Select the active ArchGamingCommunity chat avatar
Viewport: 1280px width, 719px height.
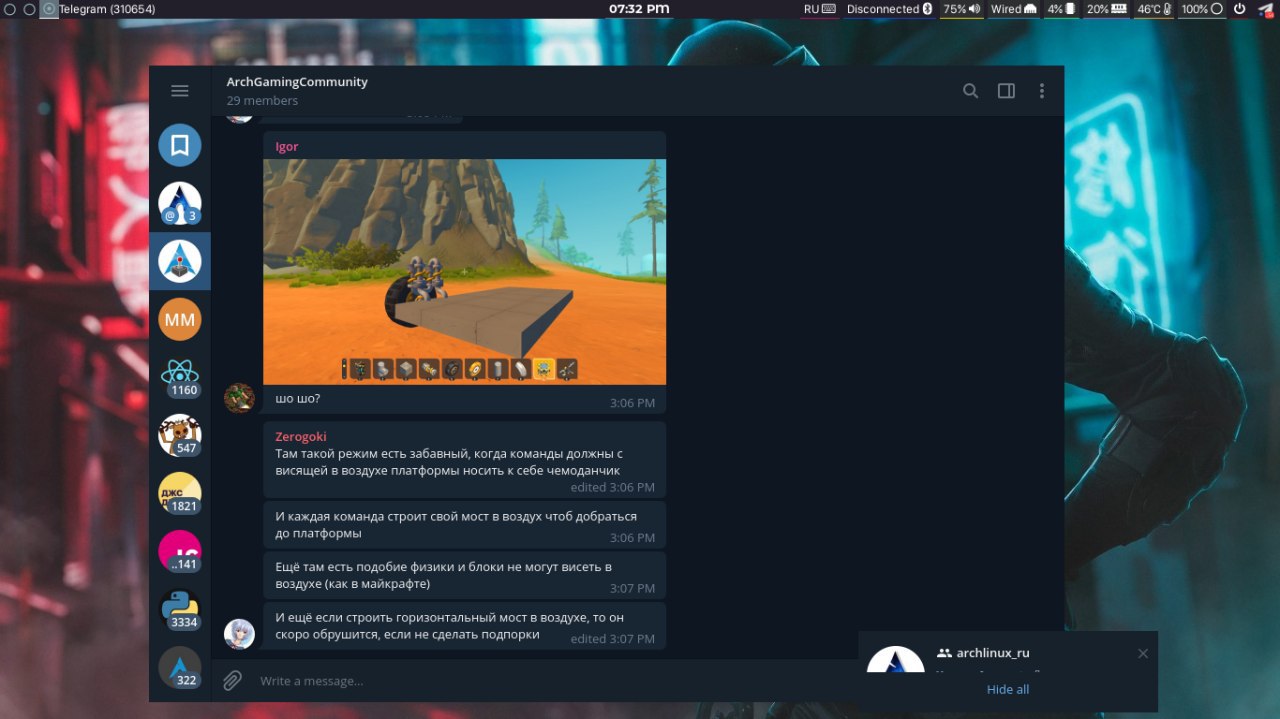(180, 262)
